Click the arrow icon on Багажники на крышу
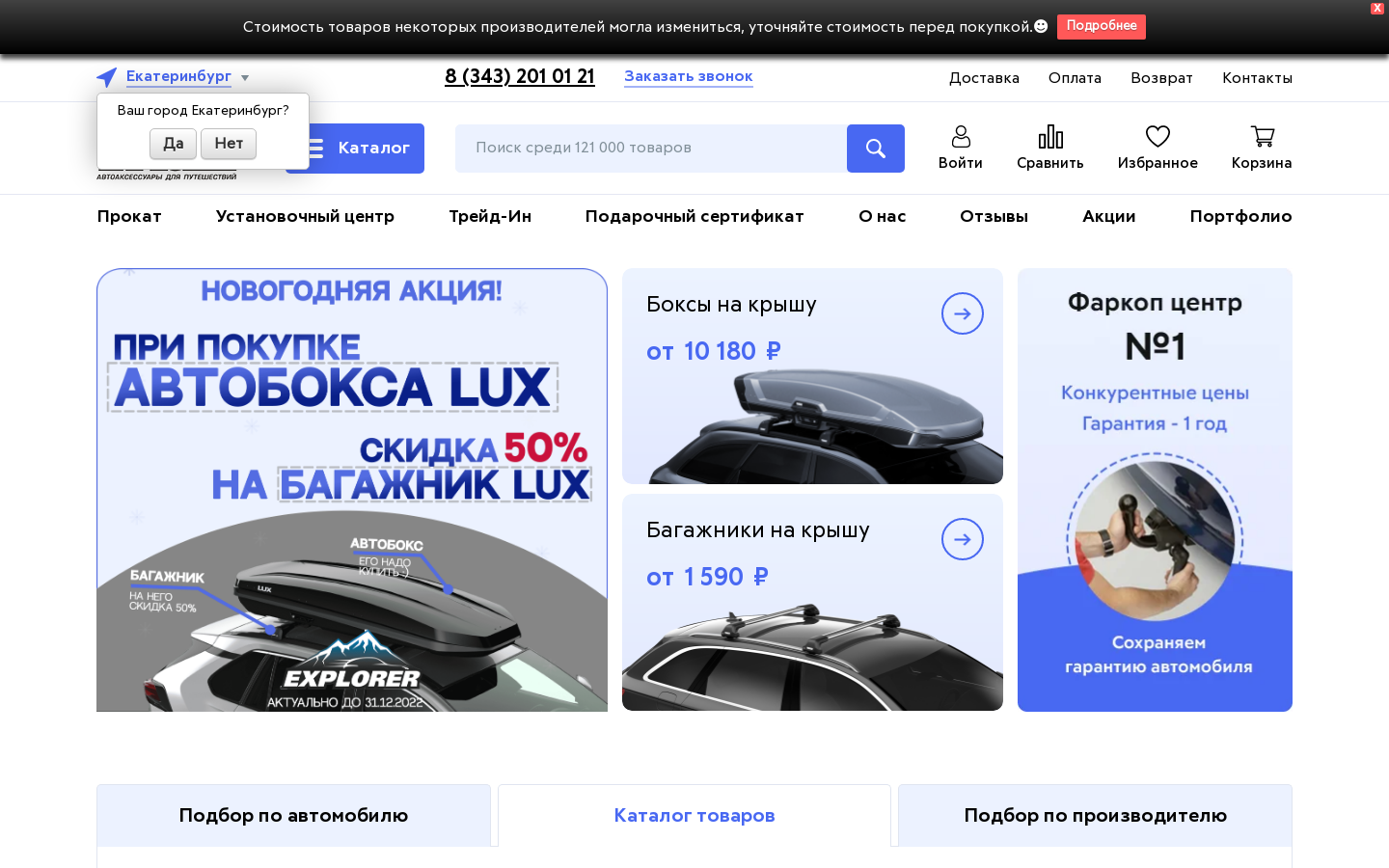The height and width of the screenshot is (868, 1389). 963,539
